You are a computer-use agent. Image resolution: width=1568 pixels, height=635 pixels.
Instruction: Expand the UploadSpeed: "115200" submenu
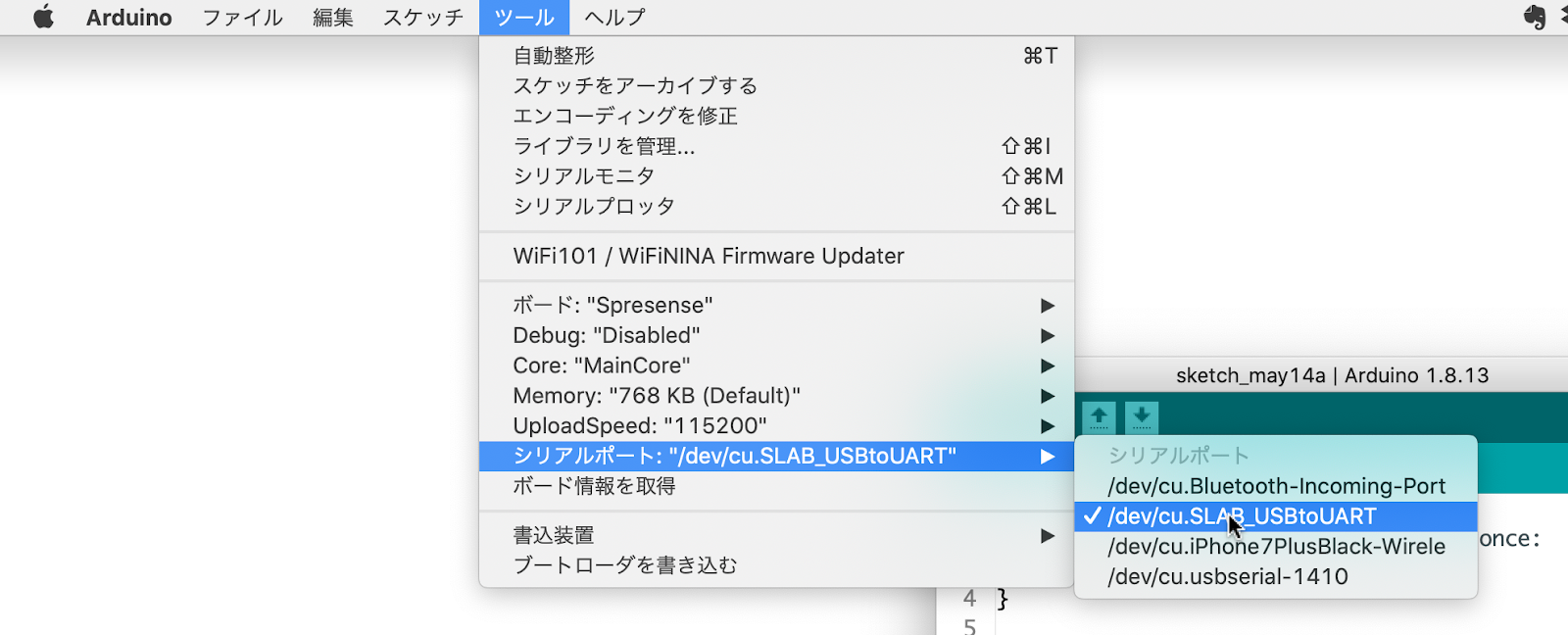point(776,426)
